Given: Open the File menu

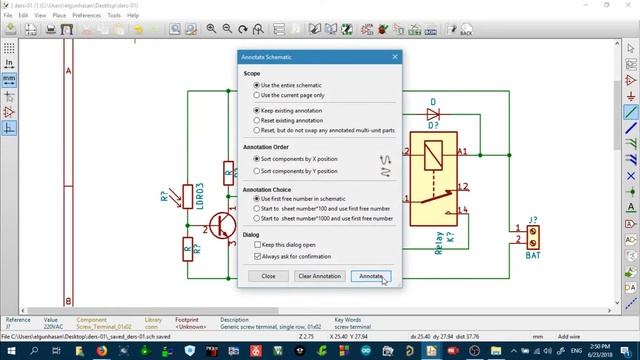Looking at the screenshot, I should click(x=8, y=16).
